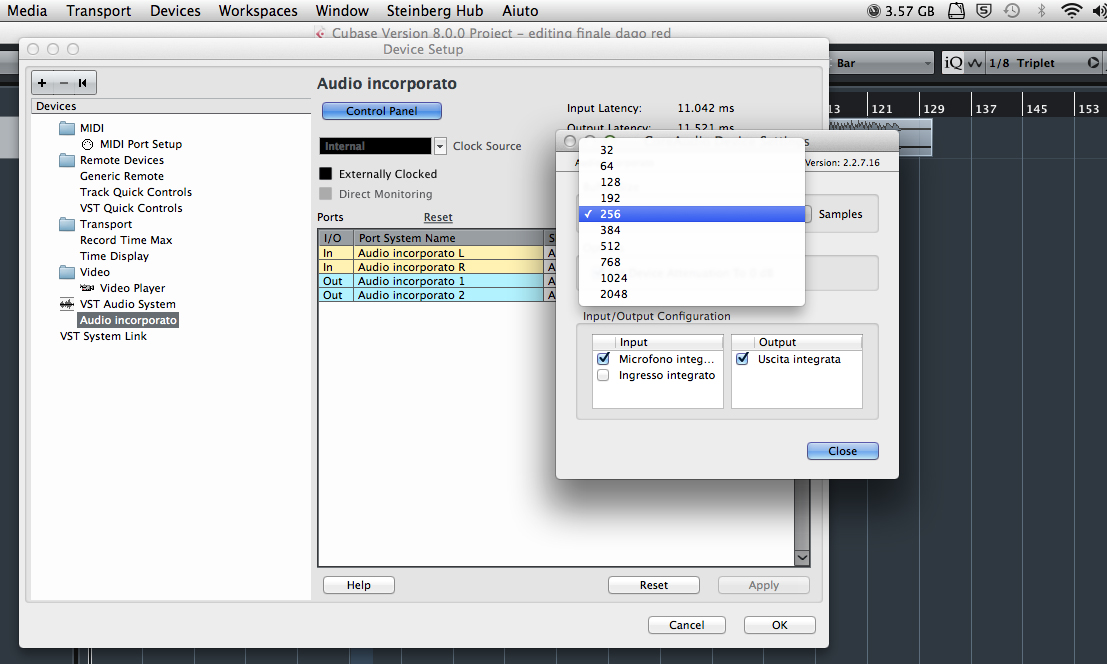
Task: Open the Bar display format dropdown
Action: point(882,63)
